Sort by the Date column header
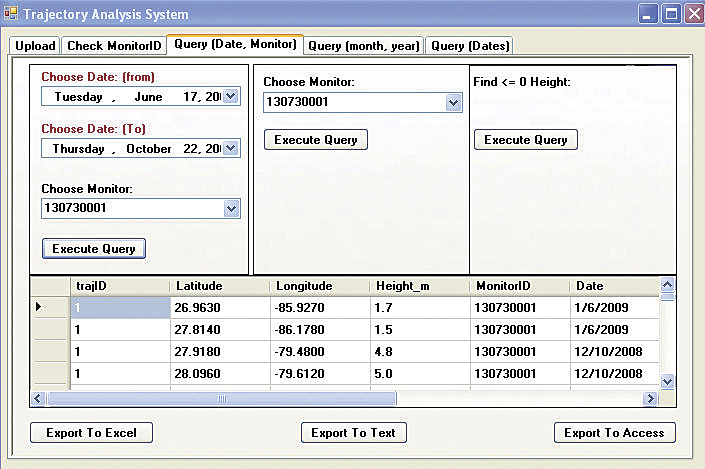 pos(615,286)
